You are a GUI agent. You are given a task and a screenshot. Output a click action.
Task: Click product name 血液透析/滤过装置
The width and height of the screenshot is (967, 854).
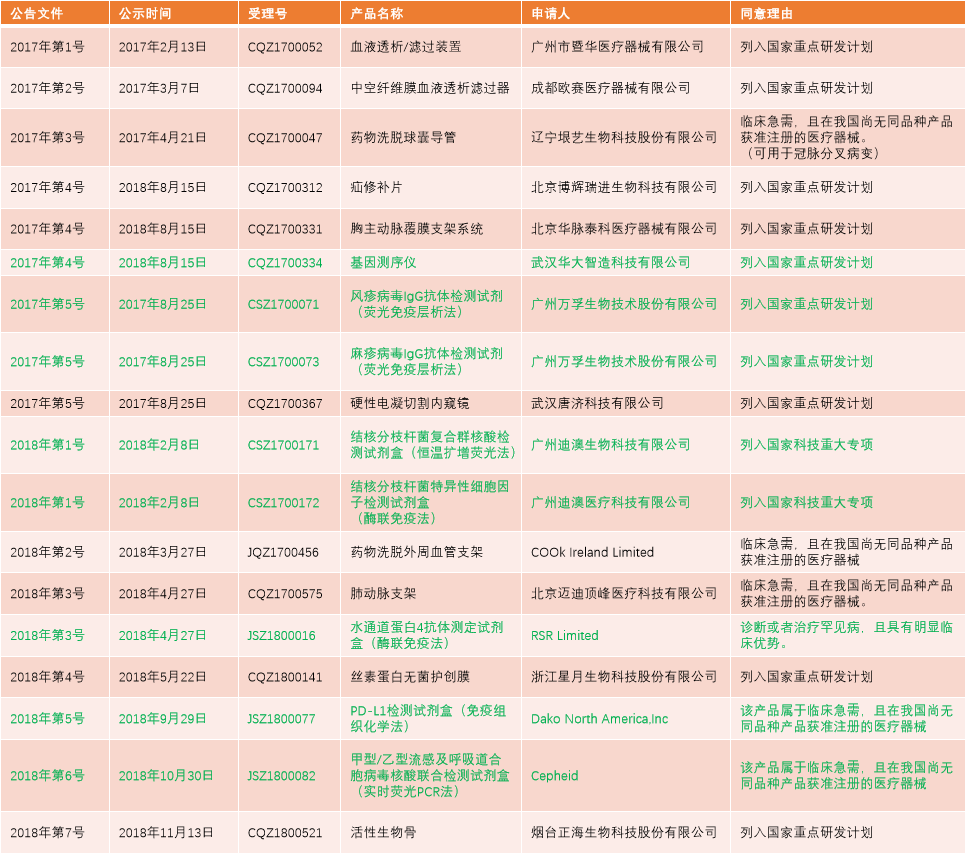click(405, 47)
